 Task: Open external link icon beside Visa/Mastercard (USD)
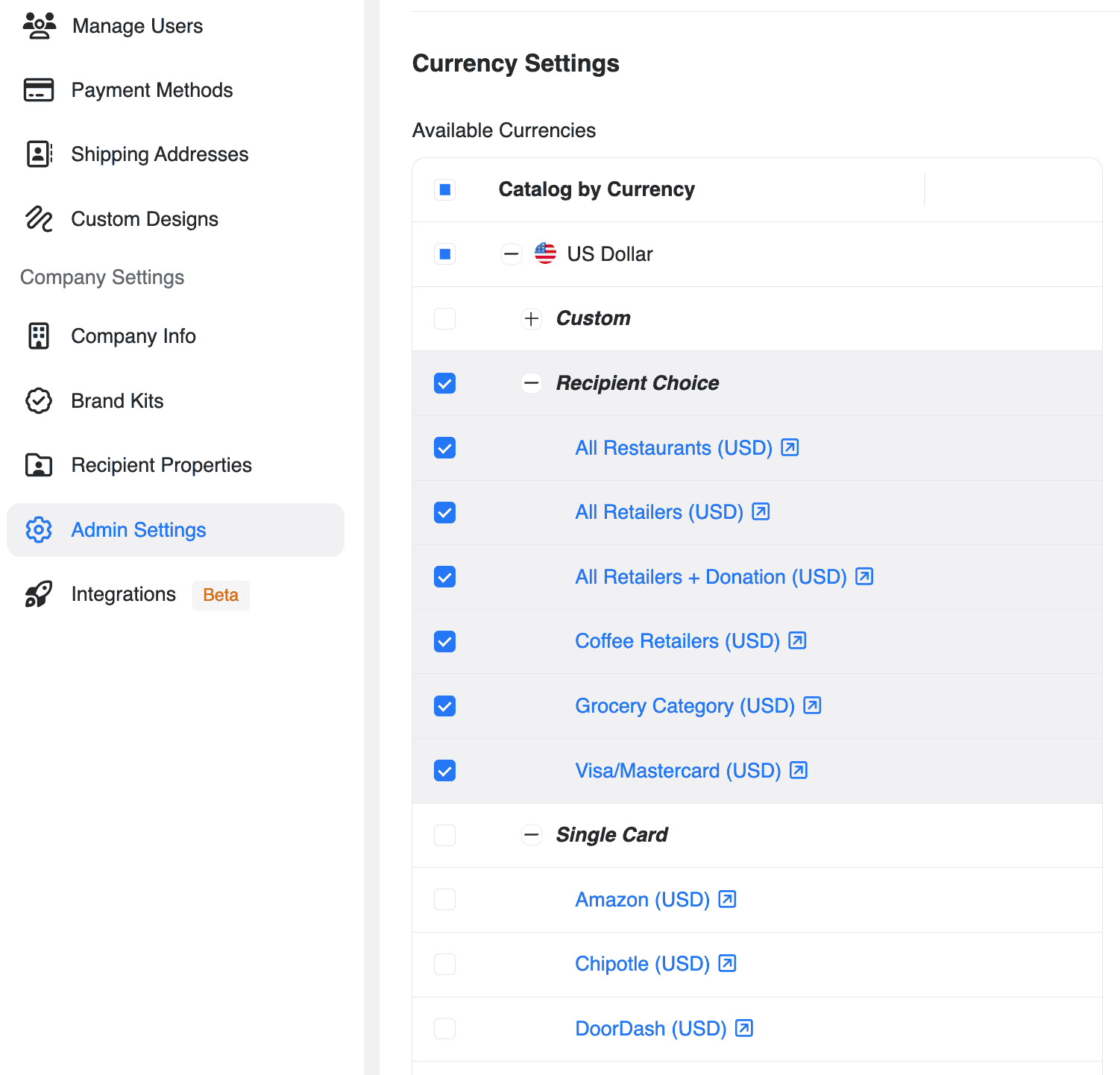point(799,770)
